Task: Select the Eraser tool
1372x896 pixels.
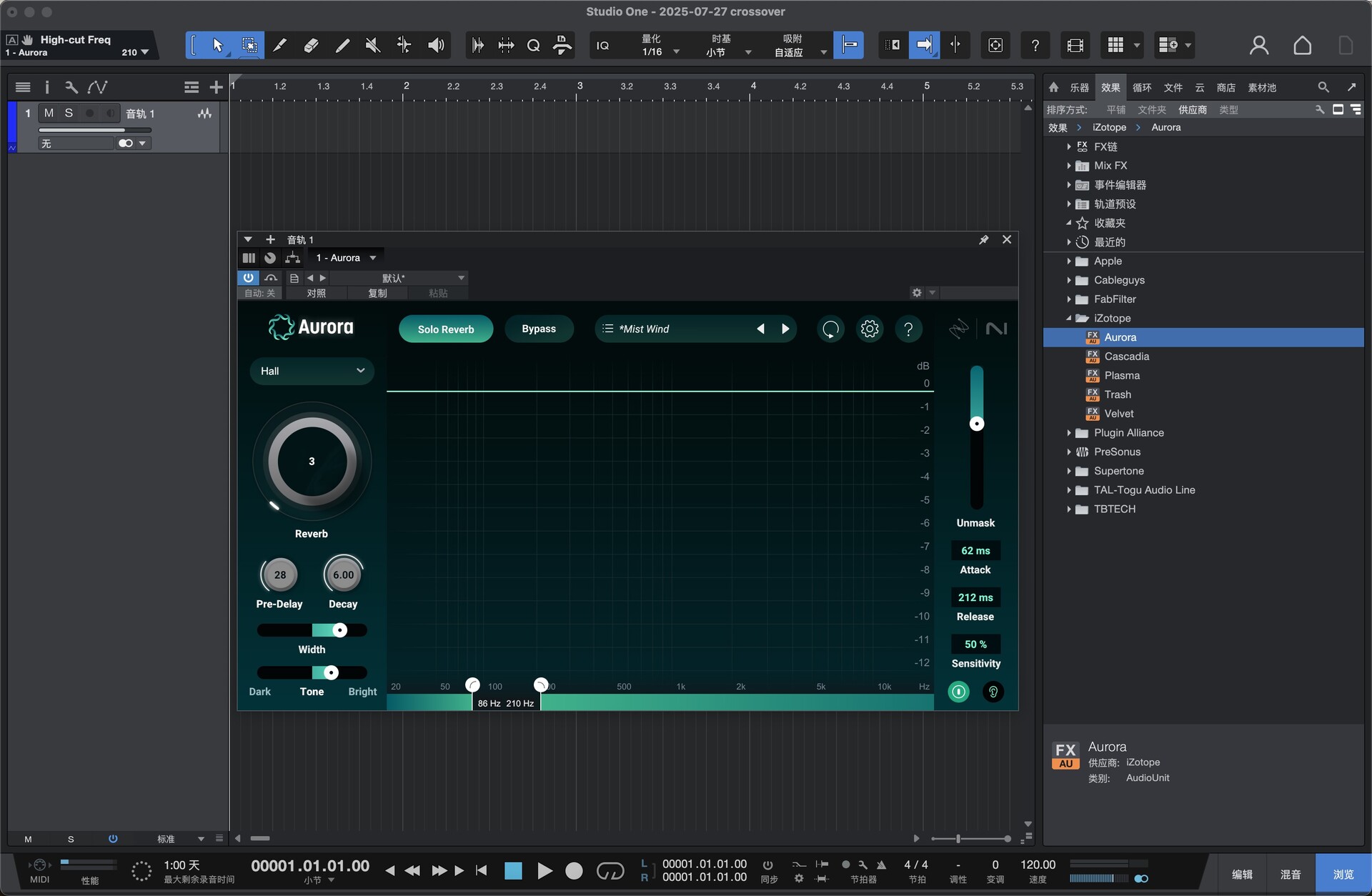Action: tap(311, 46)
